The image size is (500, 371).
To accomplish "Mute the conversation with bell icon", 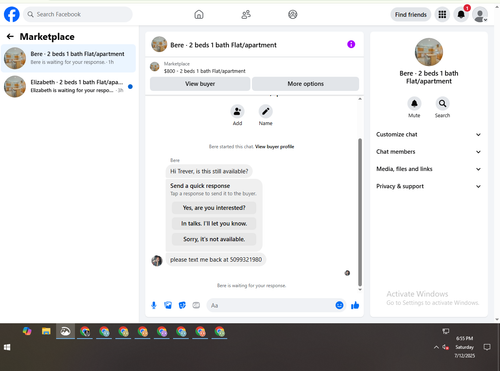I will (x=414, y=104).
